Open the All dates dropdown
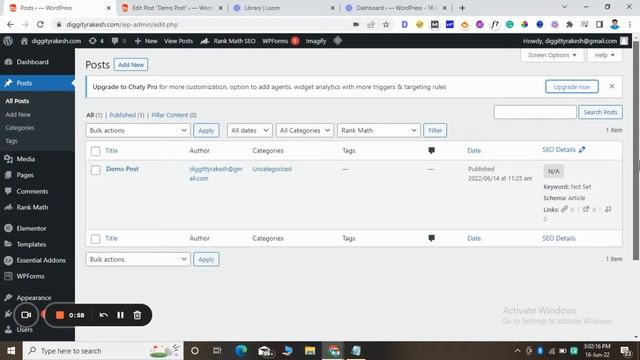This screenshot has height=360, width=640. (249, 130)
